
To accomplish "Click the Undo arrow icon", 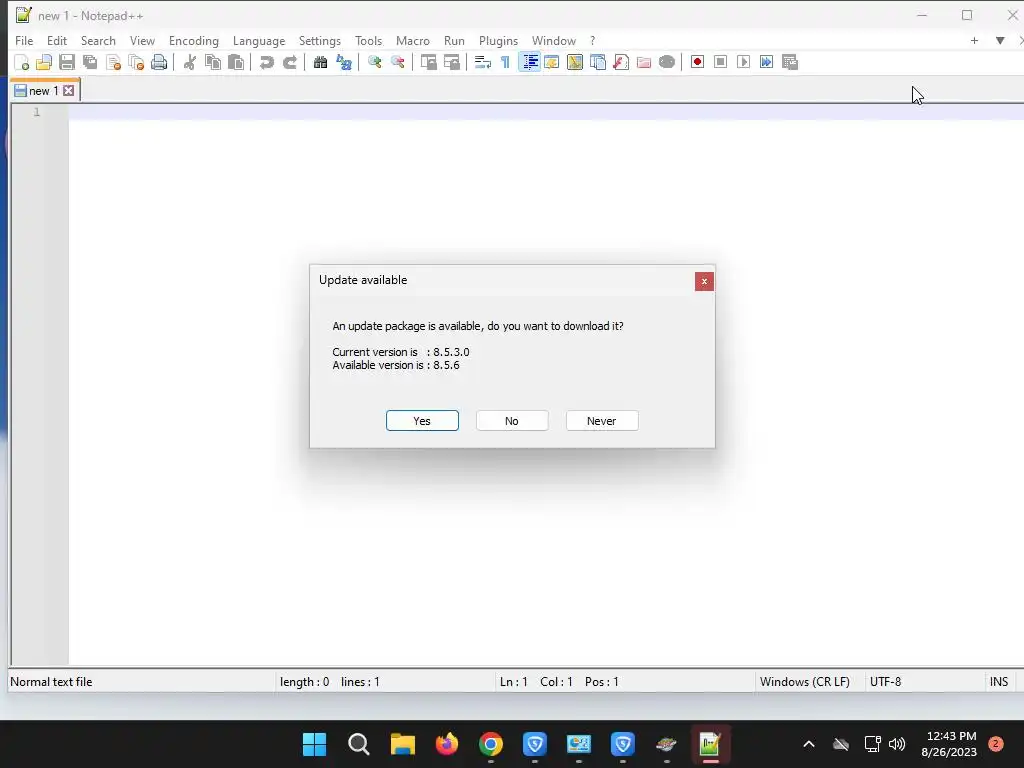I will [x=266, y=62].
